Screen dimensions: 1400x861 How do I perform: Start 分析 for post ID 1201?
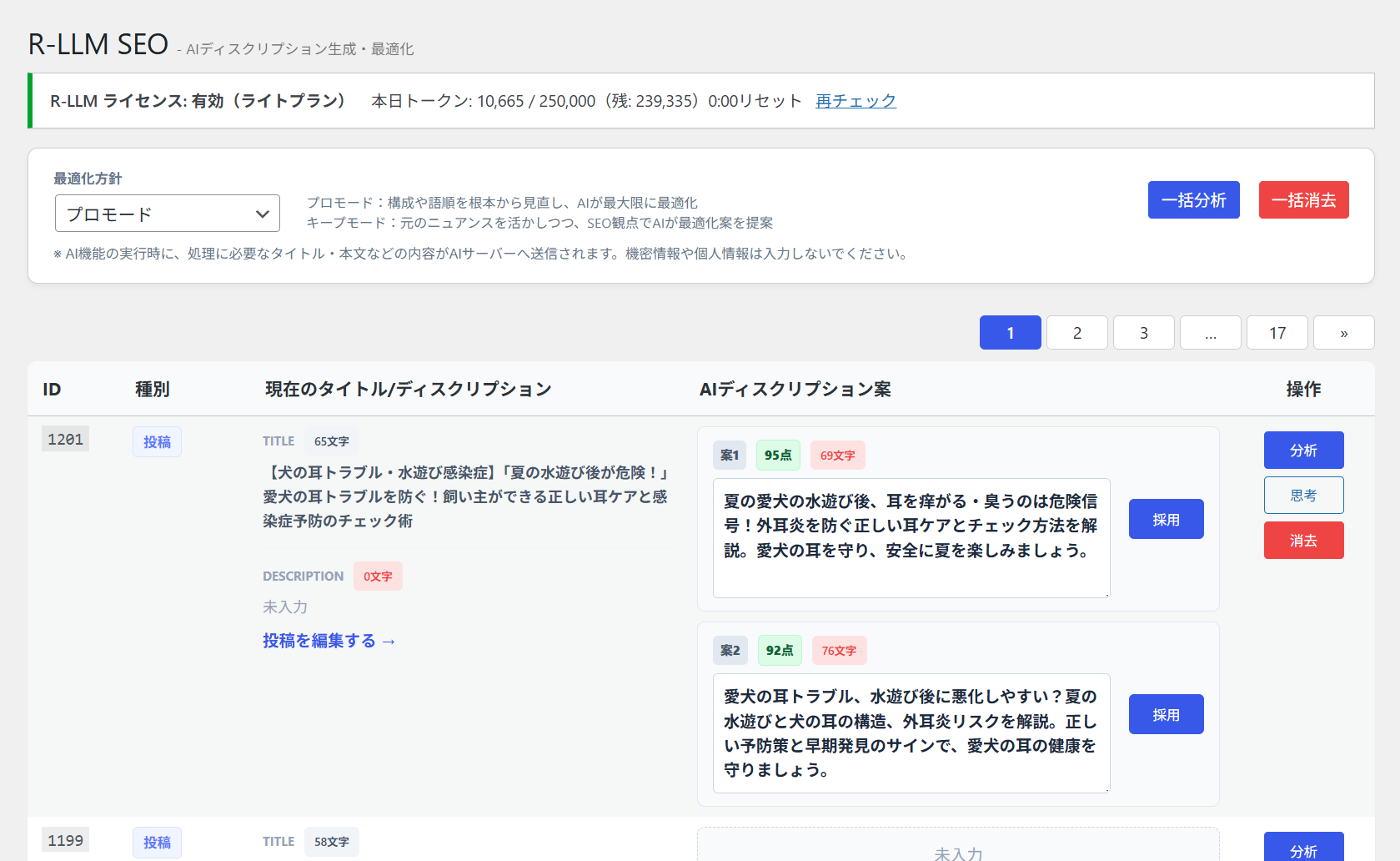pyautogui.click(x=1303, y=450)
